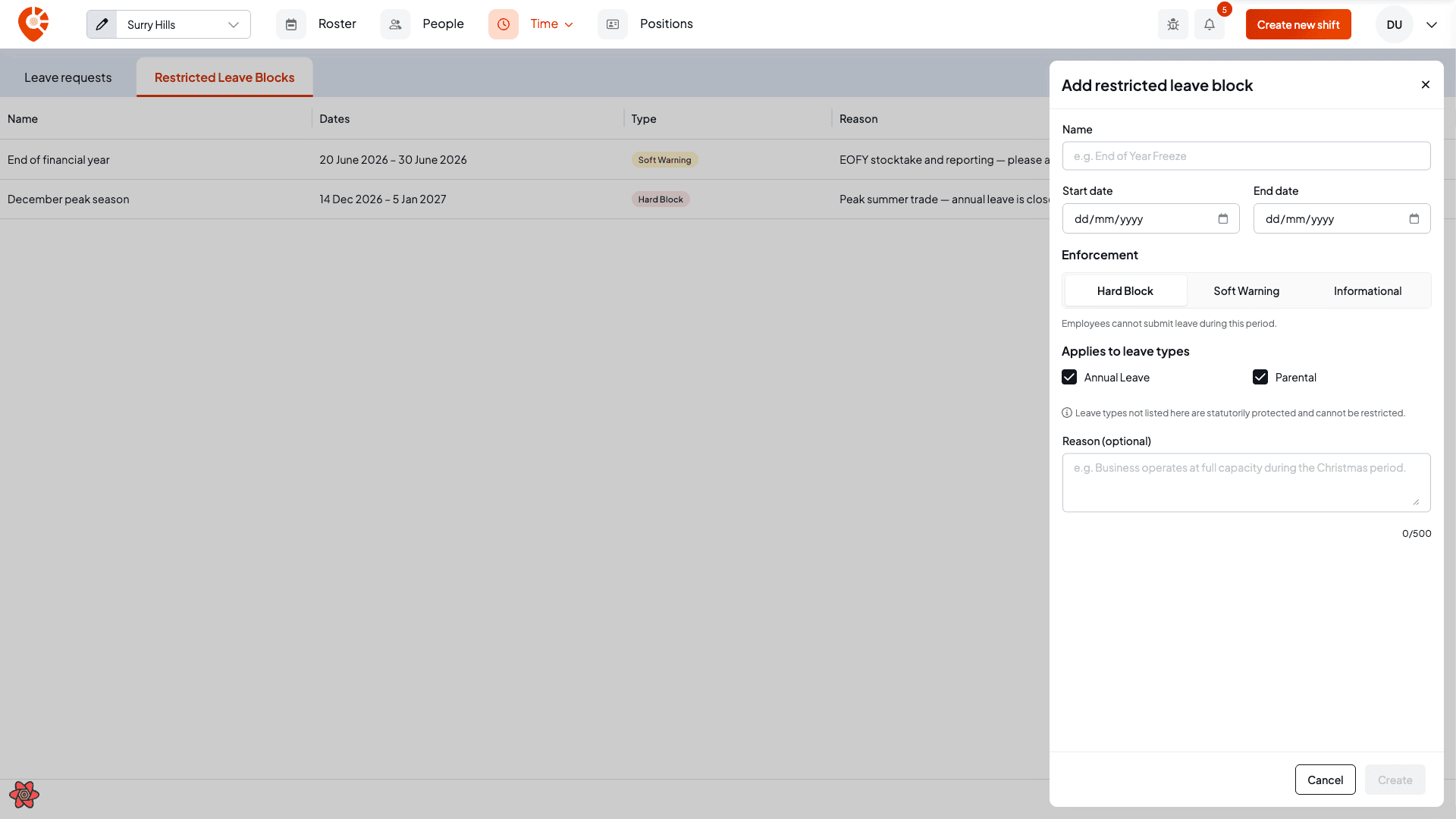Go to the People page
Image resolution: width=1456 pixels, height=819 pixels.
(x=443, y=24)
